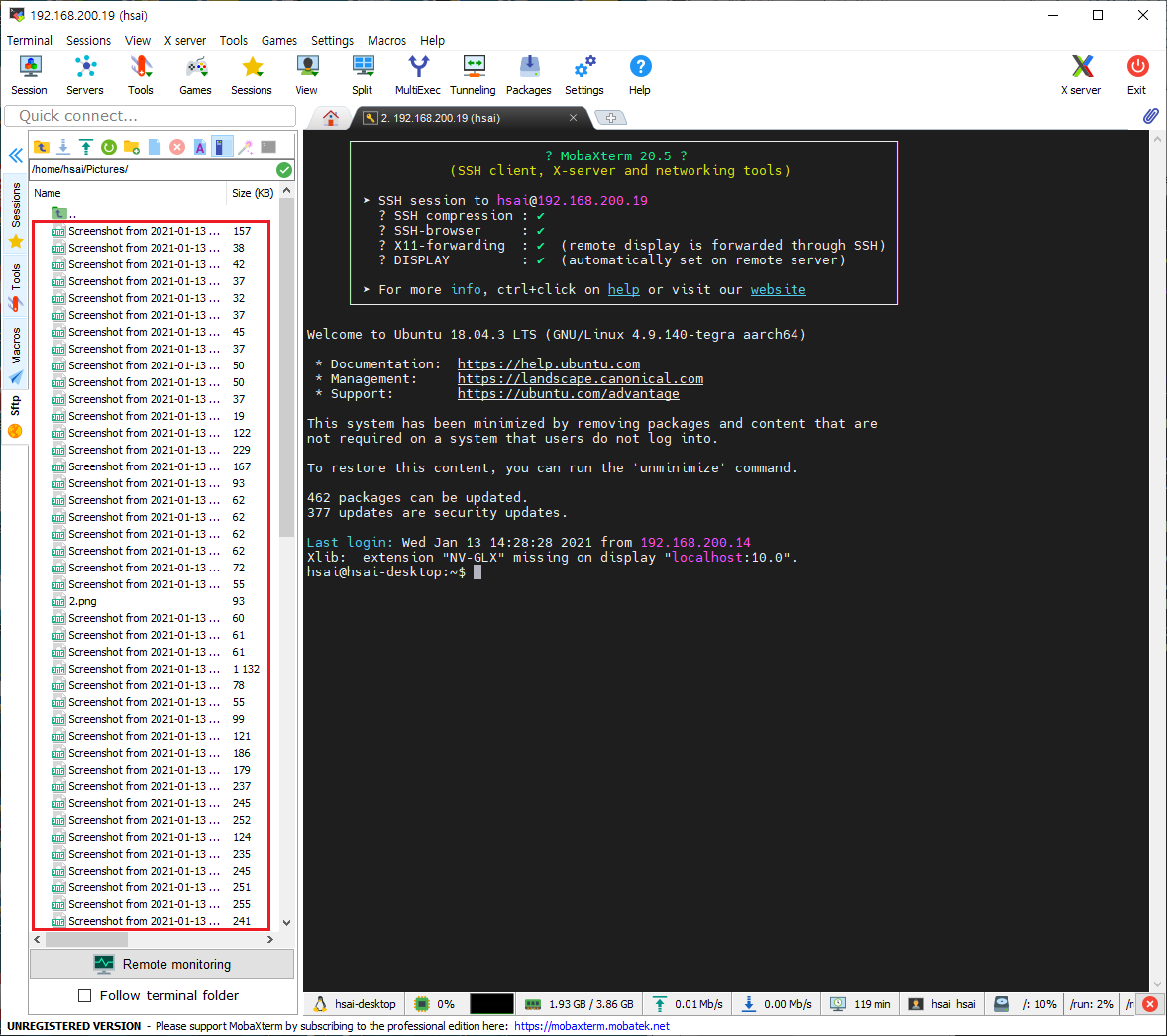Open the X server menu
The image size is (1167, 1036).
coord(184,41)
